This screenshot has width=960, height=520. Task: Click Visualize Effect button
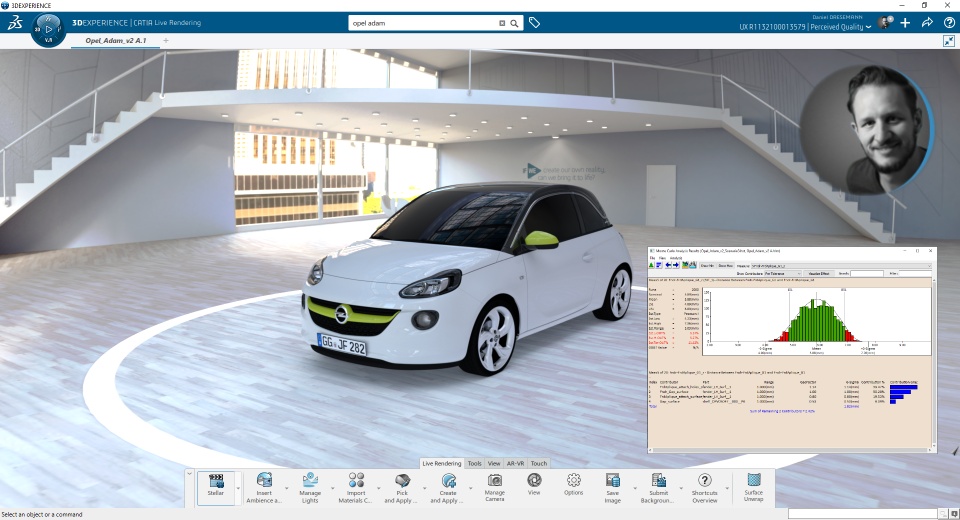pyautogui.click(x=819, y=273)
